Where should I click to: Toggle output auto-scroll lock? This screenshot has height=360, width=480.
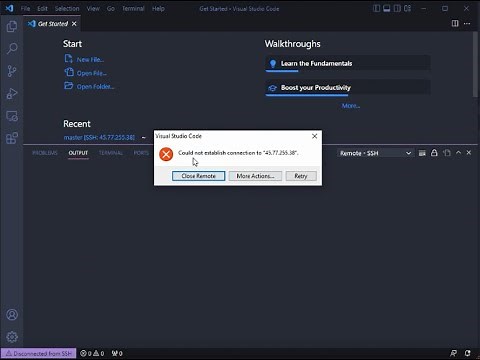434,153
